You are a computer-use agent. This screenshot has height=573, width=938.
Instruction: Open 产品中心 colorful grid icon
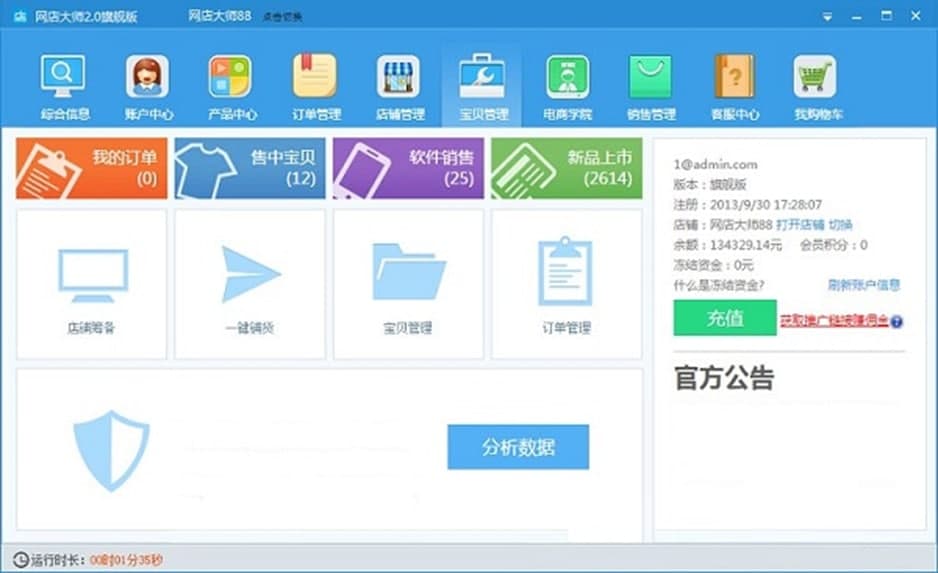(x=230, y=76)
